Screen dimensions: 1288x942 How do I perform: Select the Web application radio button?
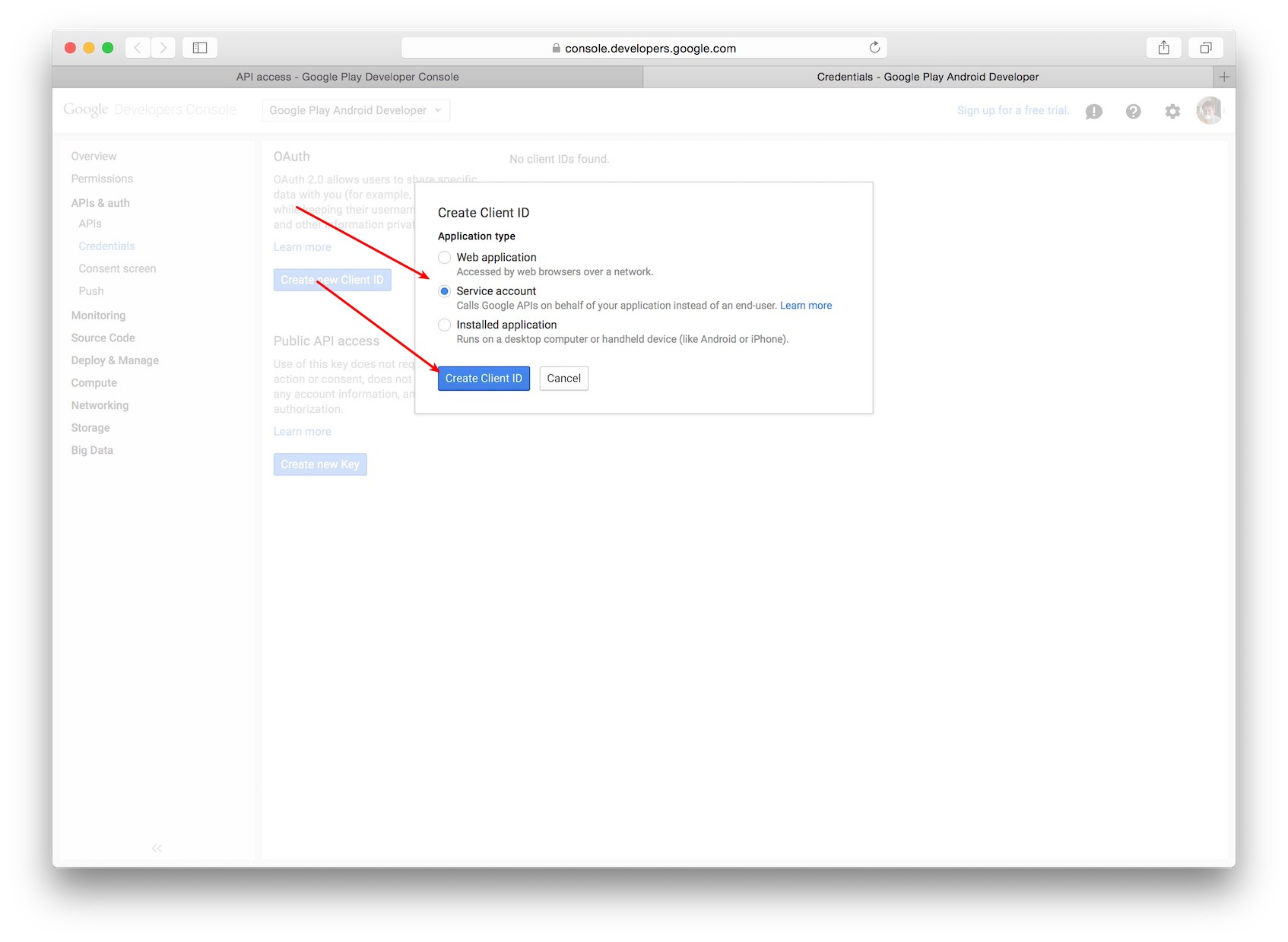tap(445, 258)
